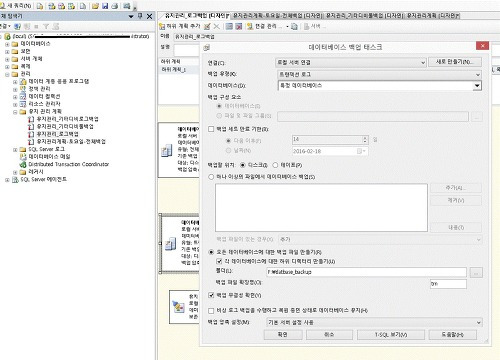
Task: Collapse the 유지 관리 계획 folder
Action: (x=15, y=112)
